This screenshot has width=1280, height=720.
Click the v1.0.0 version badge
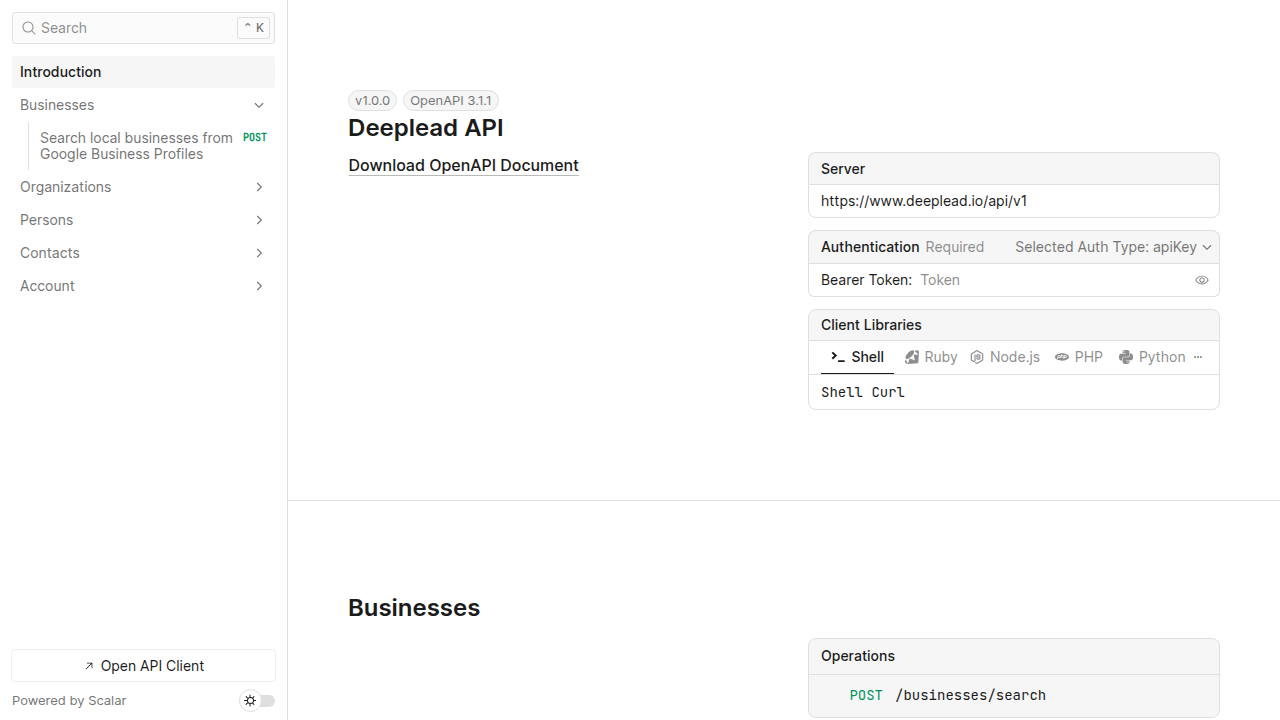tap(373, 101)
